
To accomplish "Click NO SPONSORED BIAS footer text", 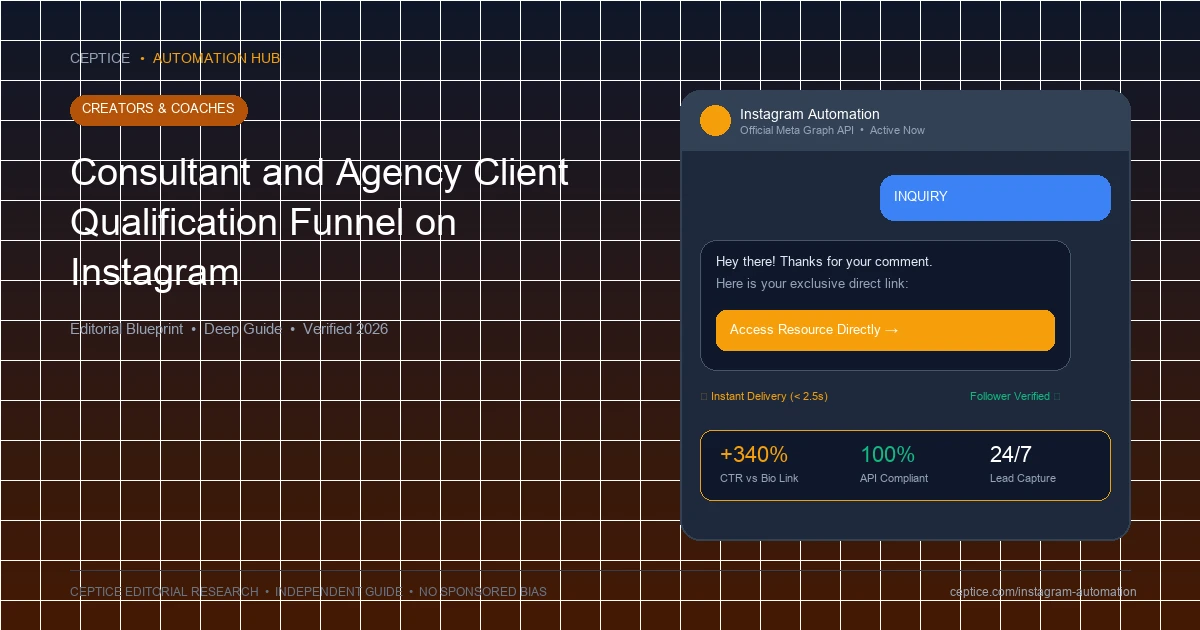I will point(483,592).
